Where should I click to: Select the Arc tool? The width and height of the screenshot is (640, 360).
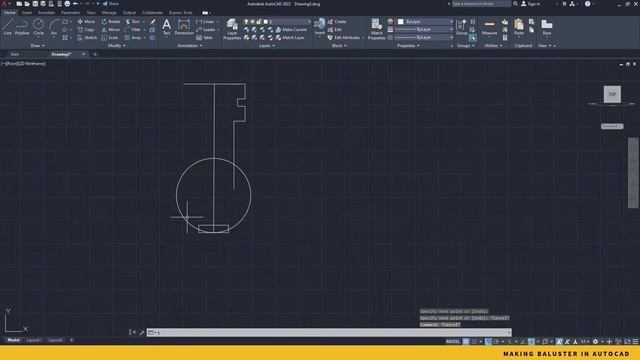coord(54,27)
